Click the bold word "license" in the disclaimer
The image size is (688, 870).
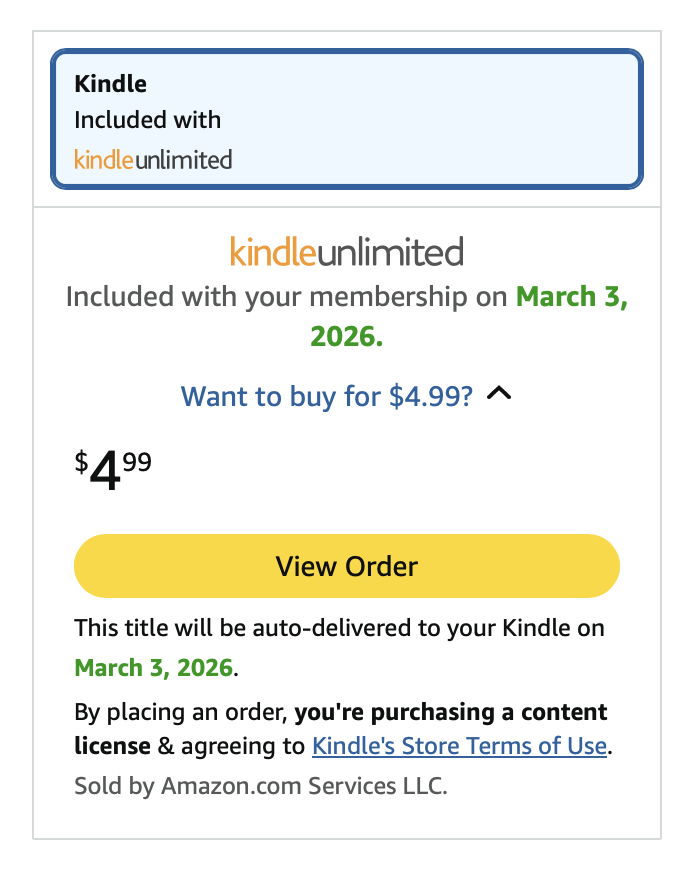[x=112, y=746]
